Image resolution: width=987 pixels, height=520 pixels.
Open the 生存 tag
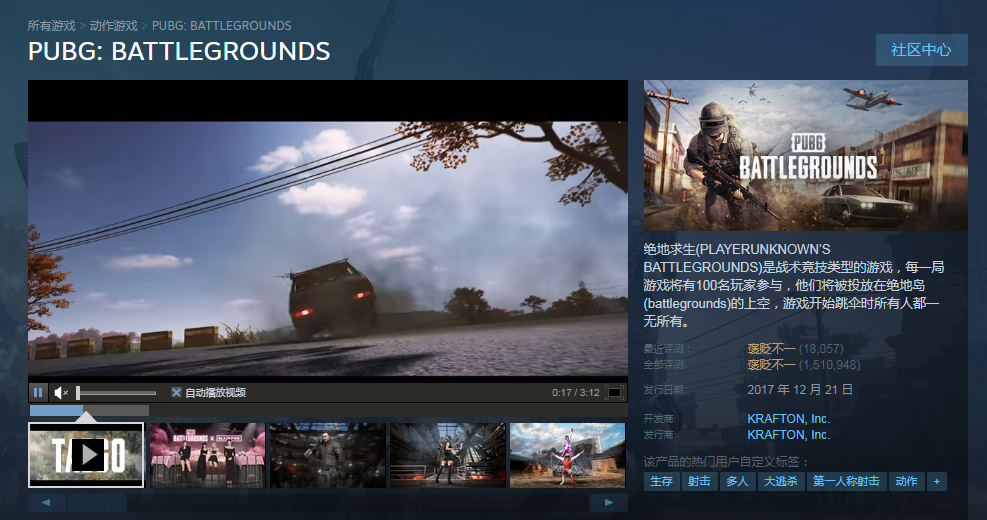tap(661, 481)
